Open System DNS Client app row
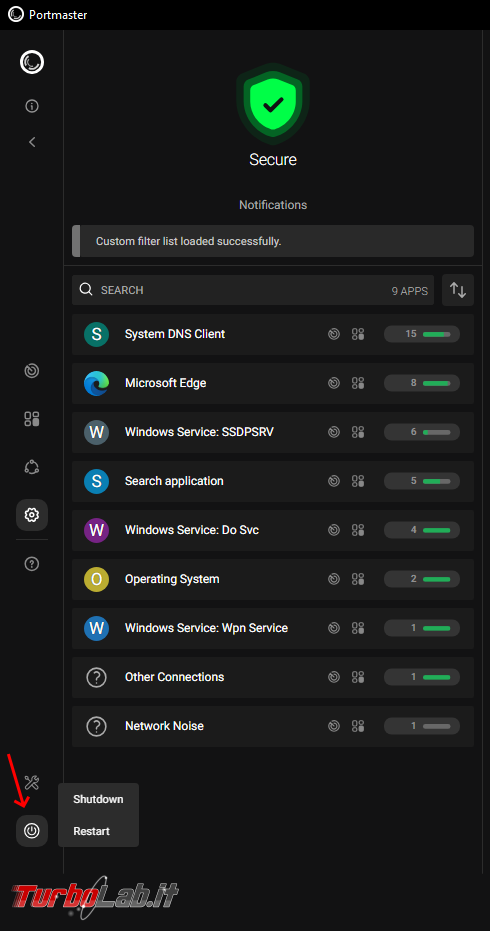490x931 pixels. click(273, 334)
